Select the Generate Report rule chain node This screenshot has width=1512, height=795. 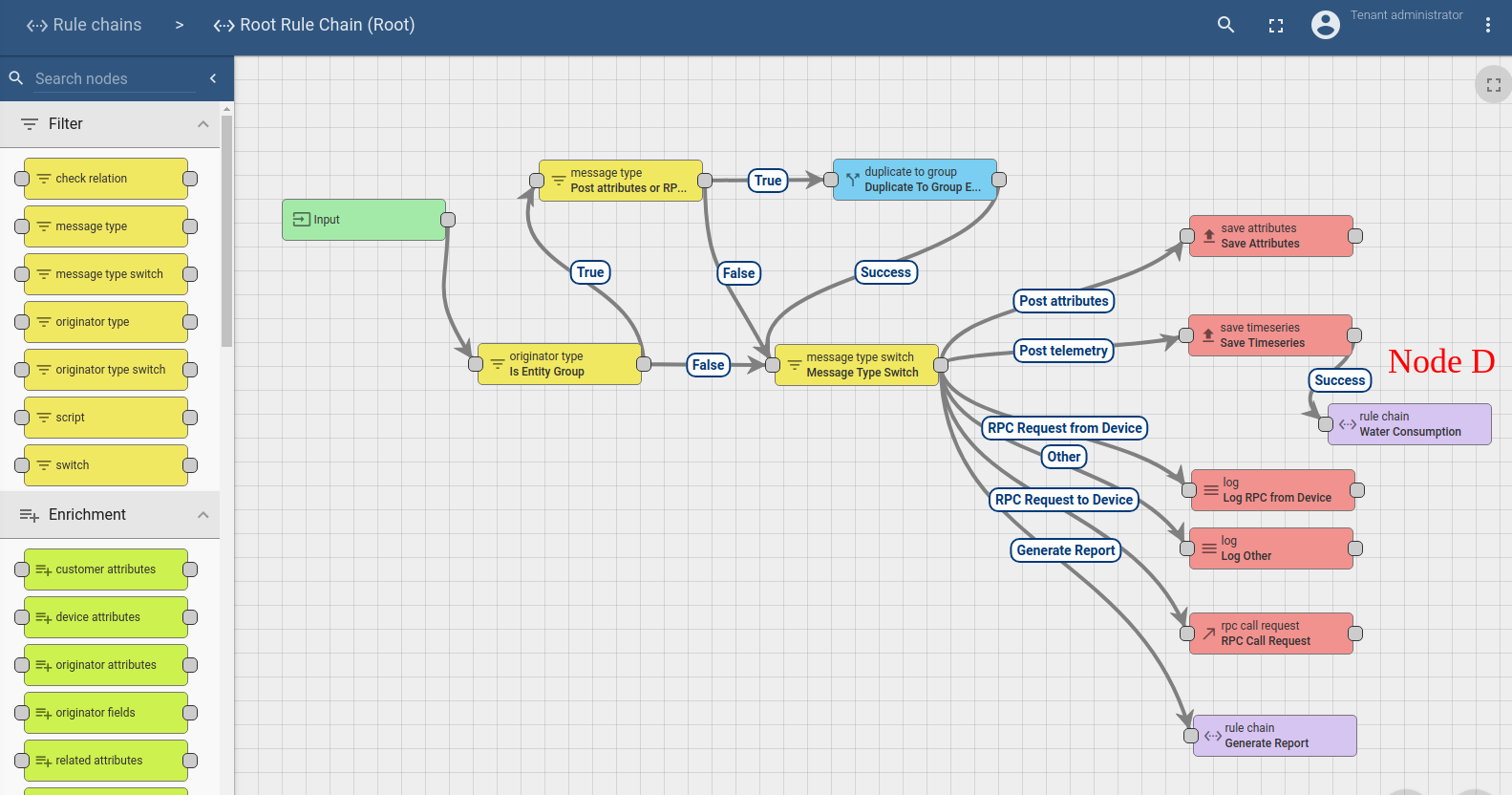pos(1275,736)
